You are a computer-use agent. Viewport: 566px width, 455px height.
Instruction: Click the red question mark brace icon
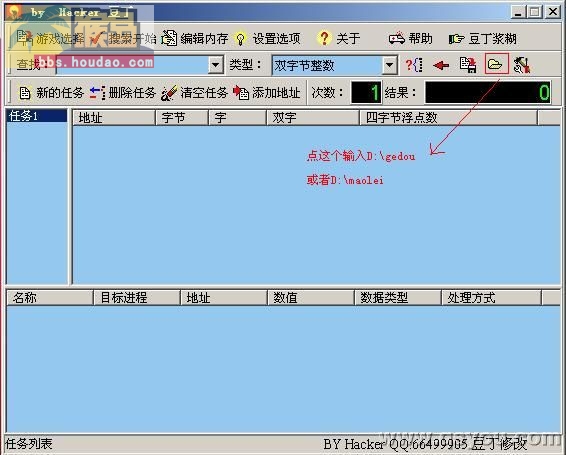coord(414,65)
